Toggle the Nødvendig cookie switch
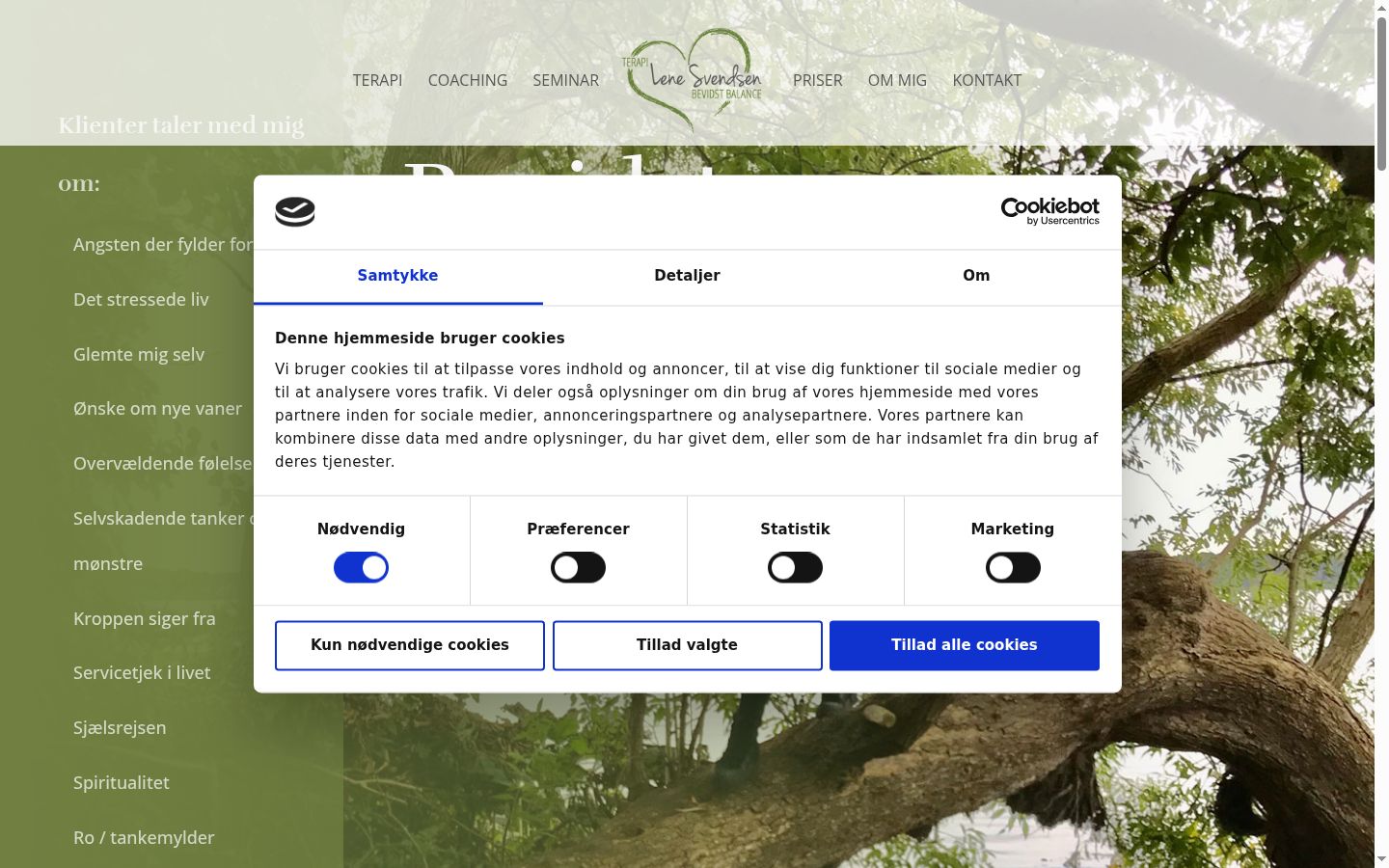This screenshot has height=868, width=1389. pyautogui.click(x=361, y=568)
